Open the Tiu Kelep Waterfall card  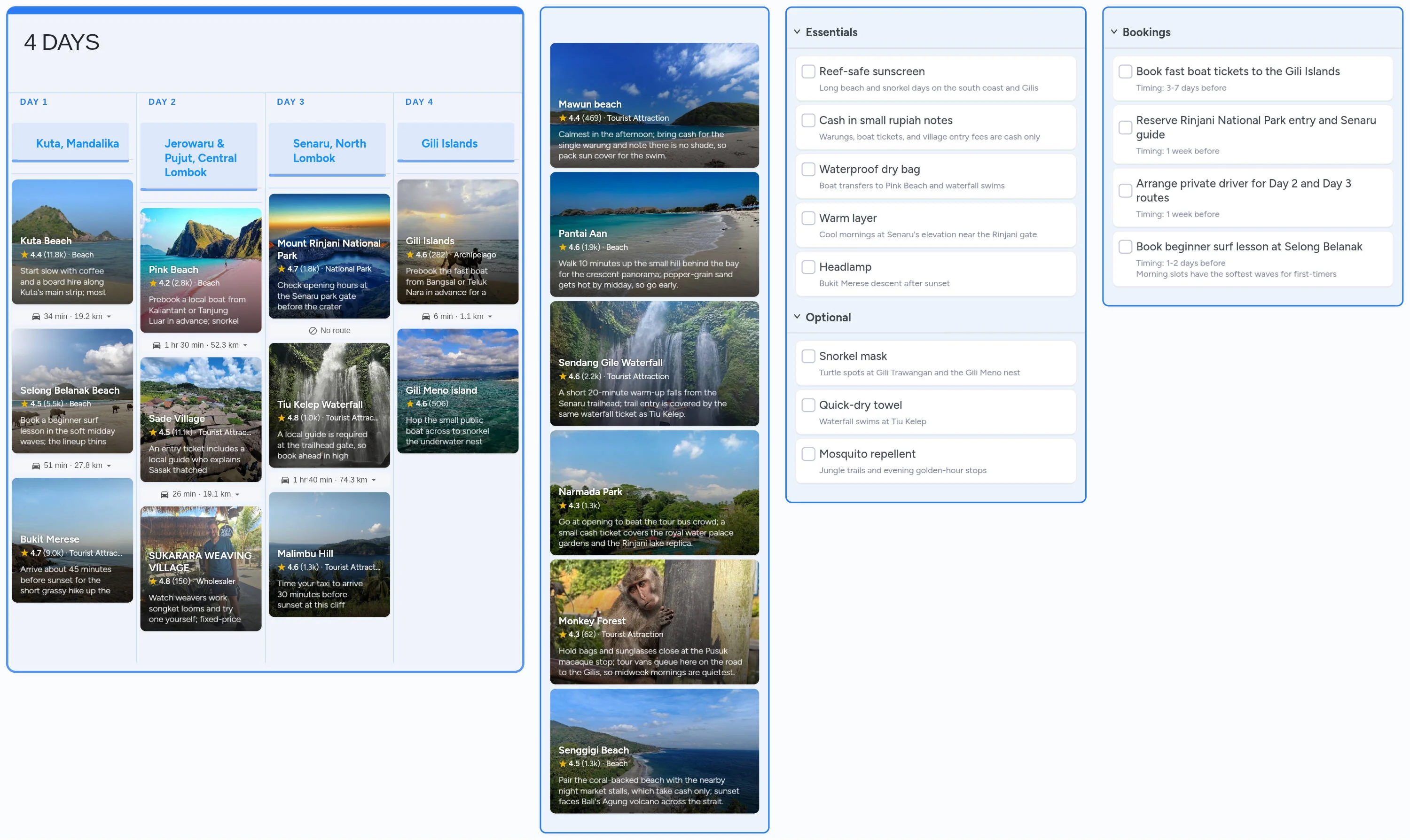coord(329,405)
